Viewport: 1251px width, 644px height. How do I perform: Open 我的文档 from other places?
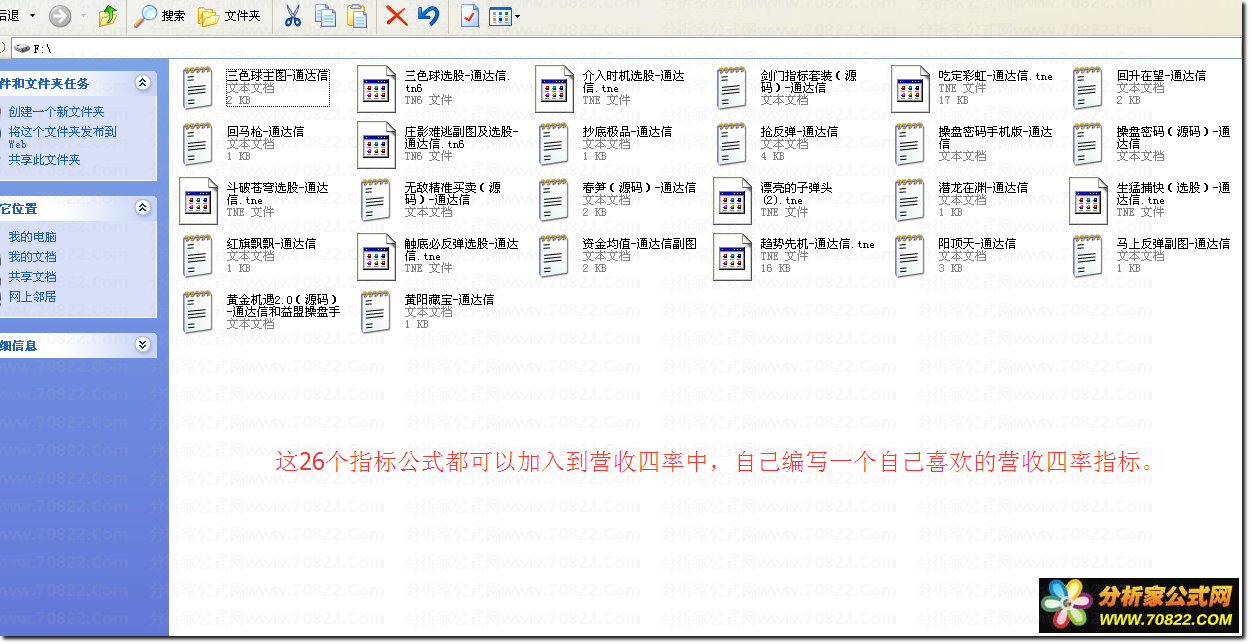pos(32,257)
